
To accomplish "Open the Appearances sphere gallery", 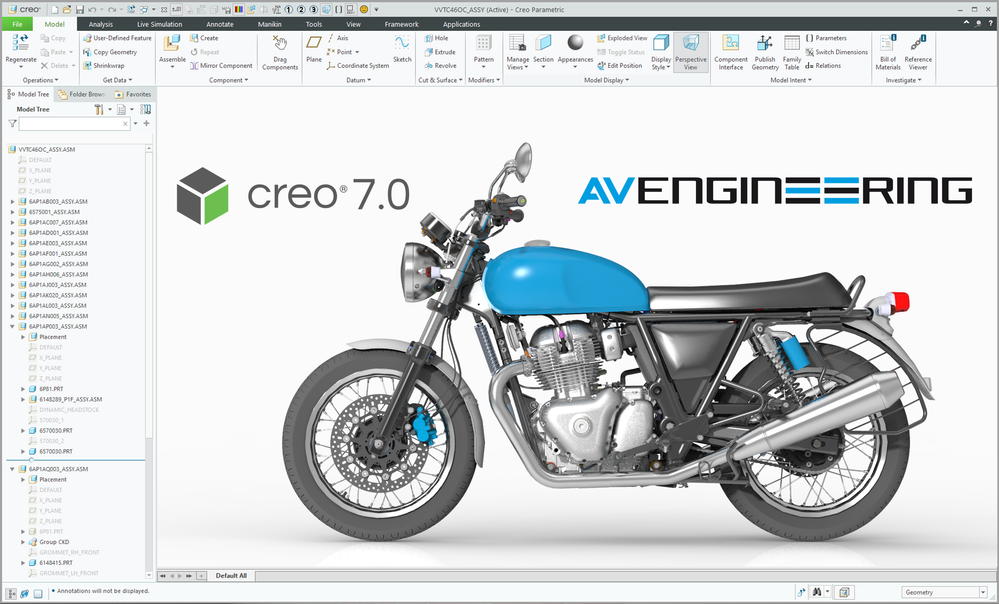I will point(575,42).
